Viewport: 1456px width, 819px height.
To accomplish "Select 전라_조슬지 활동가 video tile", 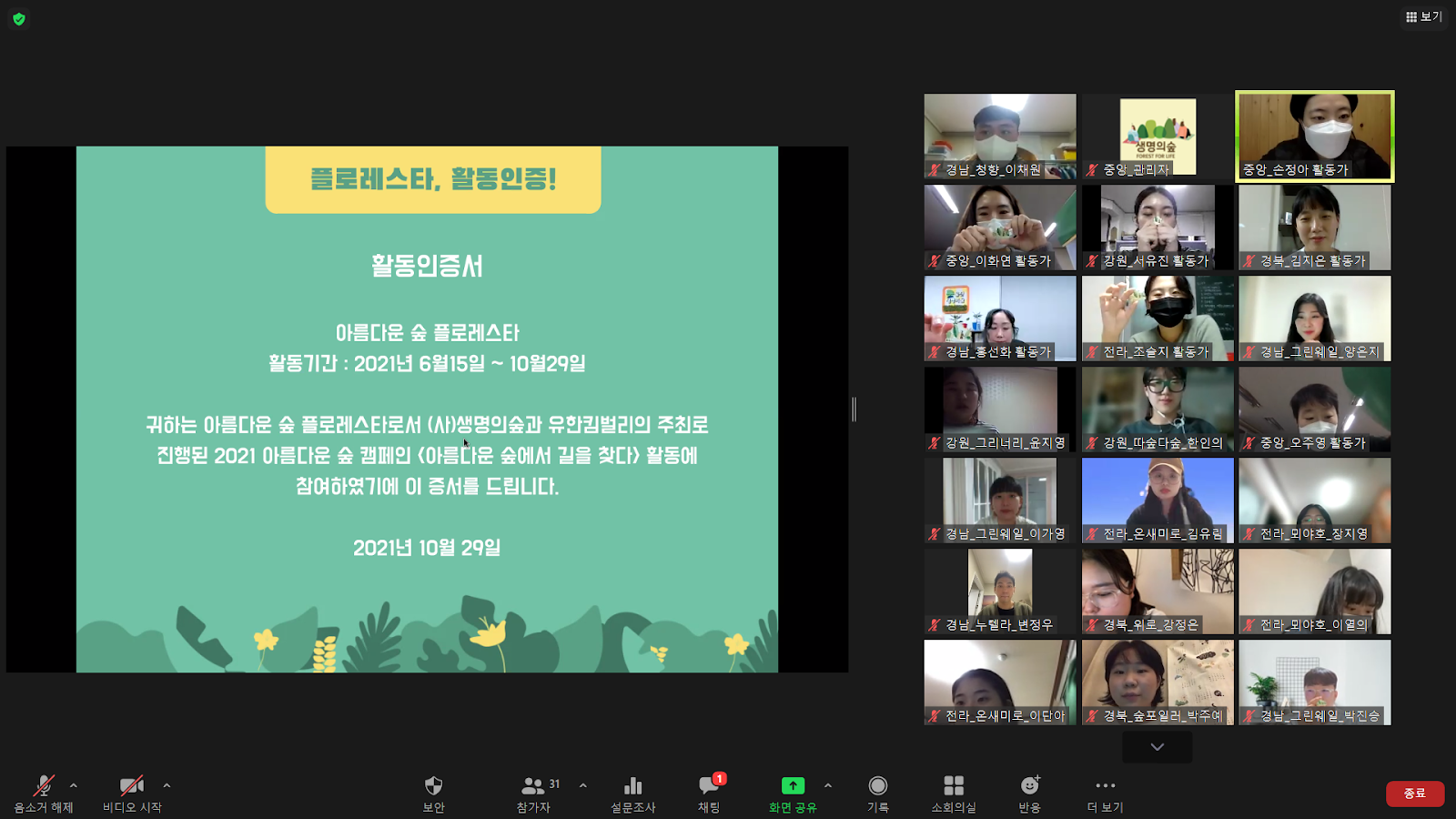I will point(1158,318).
